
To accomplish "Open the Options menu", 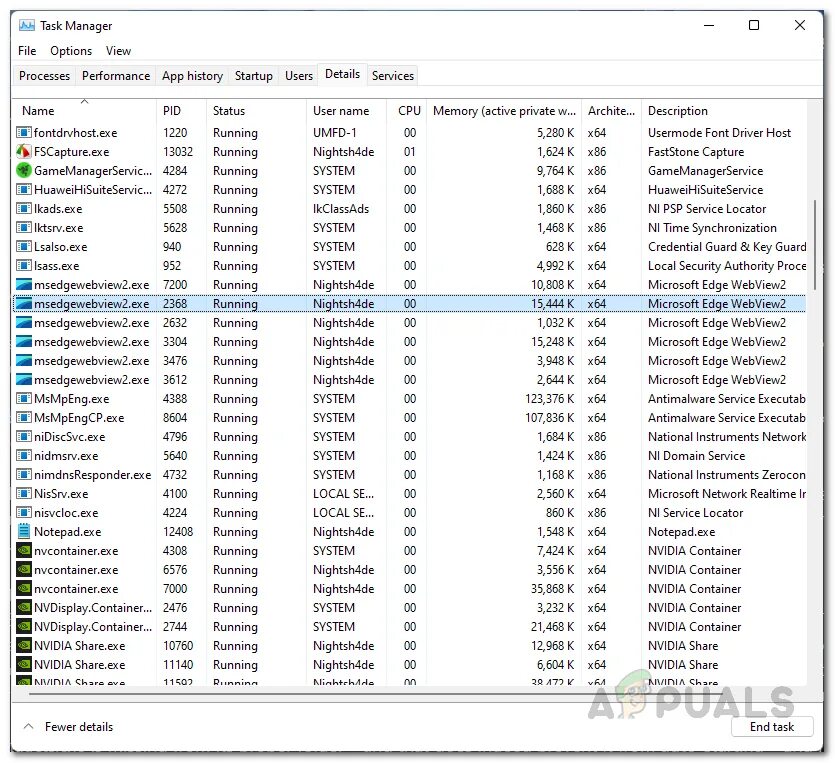I will point(71,51).
